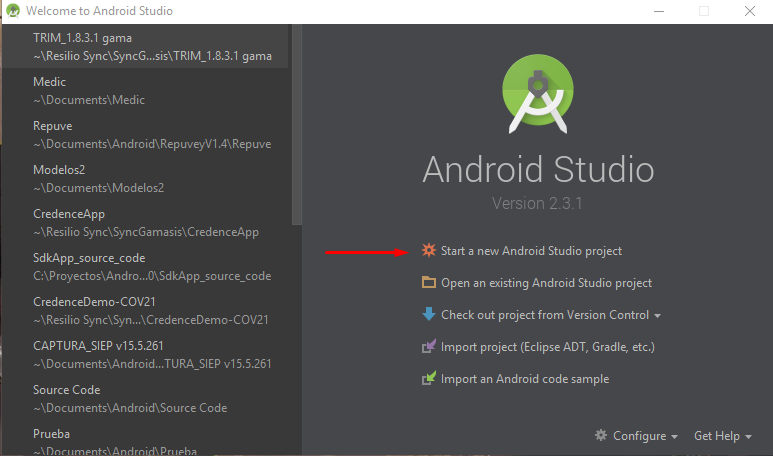
Task: Open recent project SdkApp_source_code
Action: pyautogui.click(x=146, y=266)
